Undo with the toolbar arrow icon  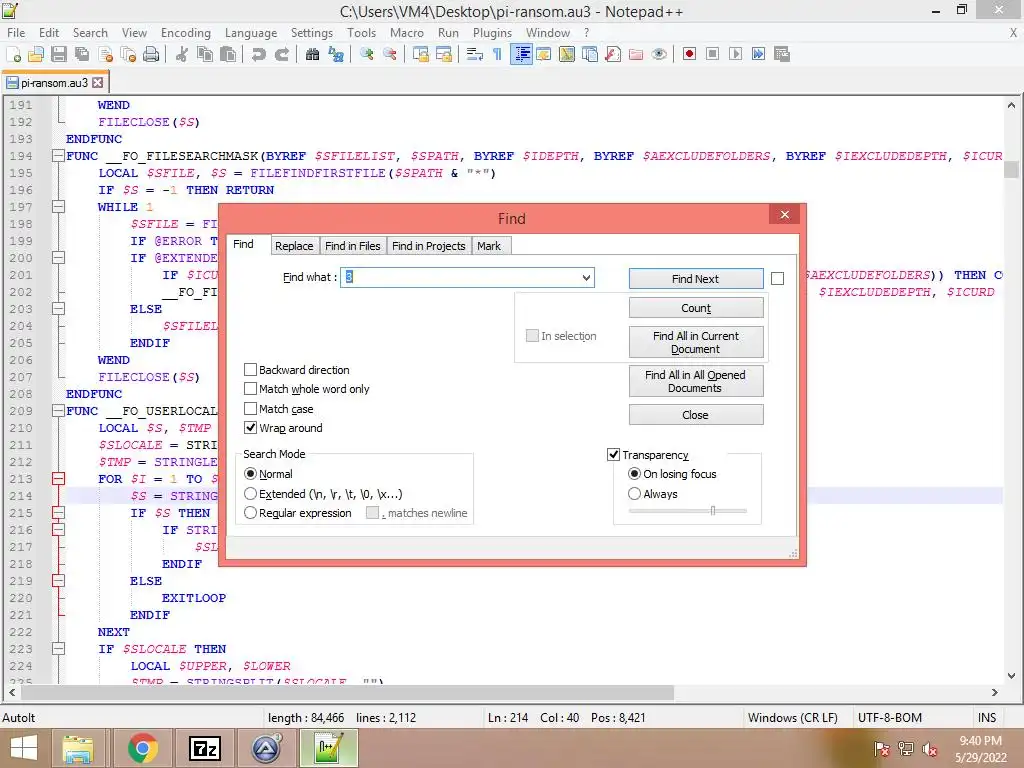click(259, 54)
